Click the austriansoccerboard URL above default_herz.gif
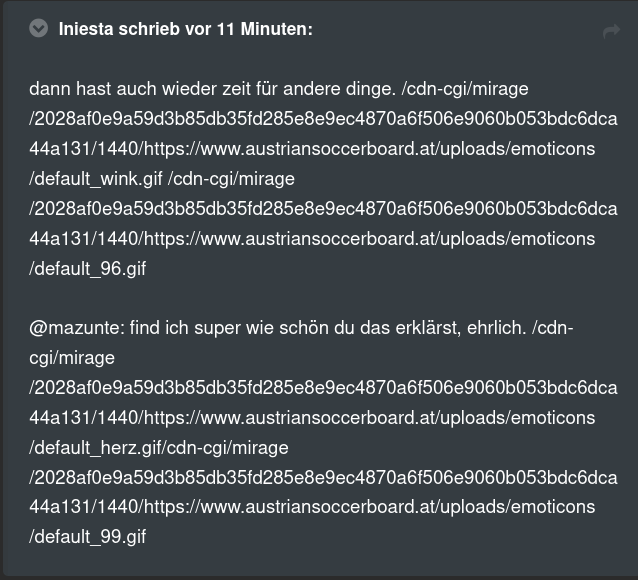638x580 pixels. (x=369, y=418)
